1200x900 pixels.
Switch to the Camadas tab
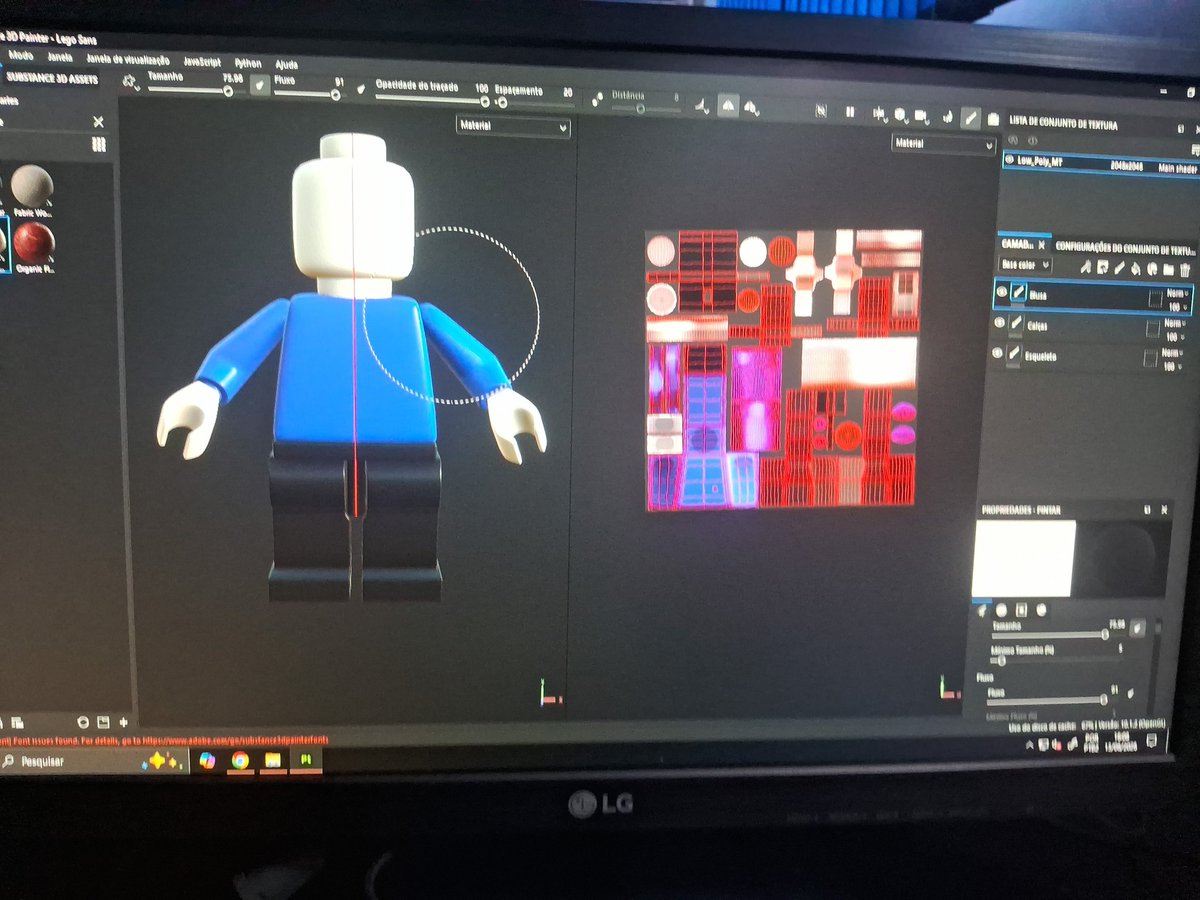pyautogui.click(x=1019, y=243)
